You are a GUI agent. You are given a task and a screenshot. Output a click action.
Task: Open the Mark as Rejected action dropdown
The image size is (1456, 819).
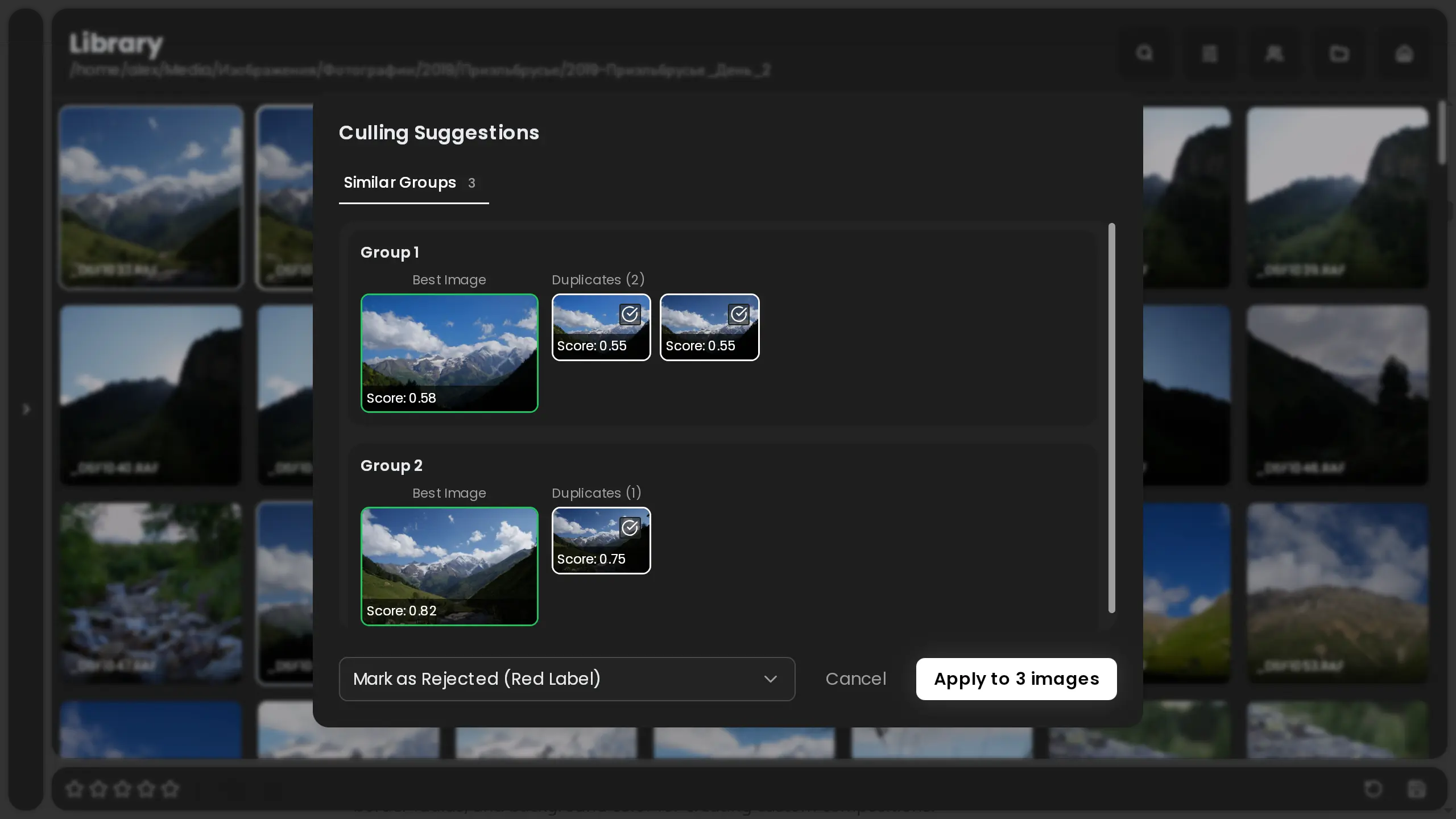click(566, 679)
